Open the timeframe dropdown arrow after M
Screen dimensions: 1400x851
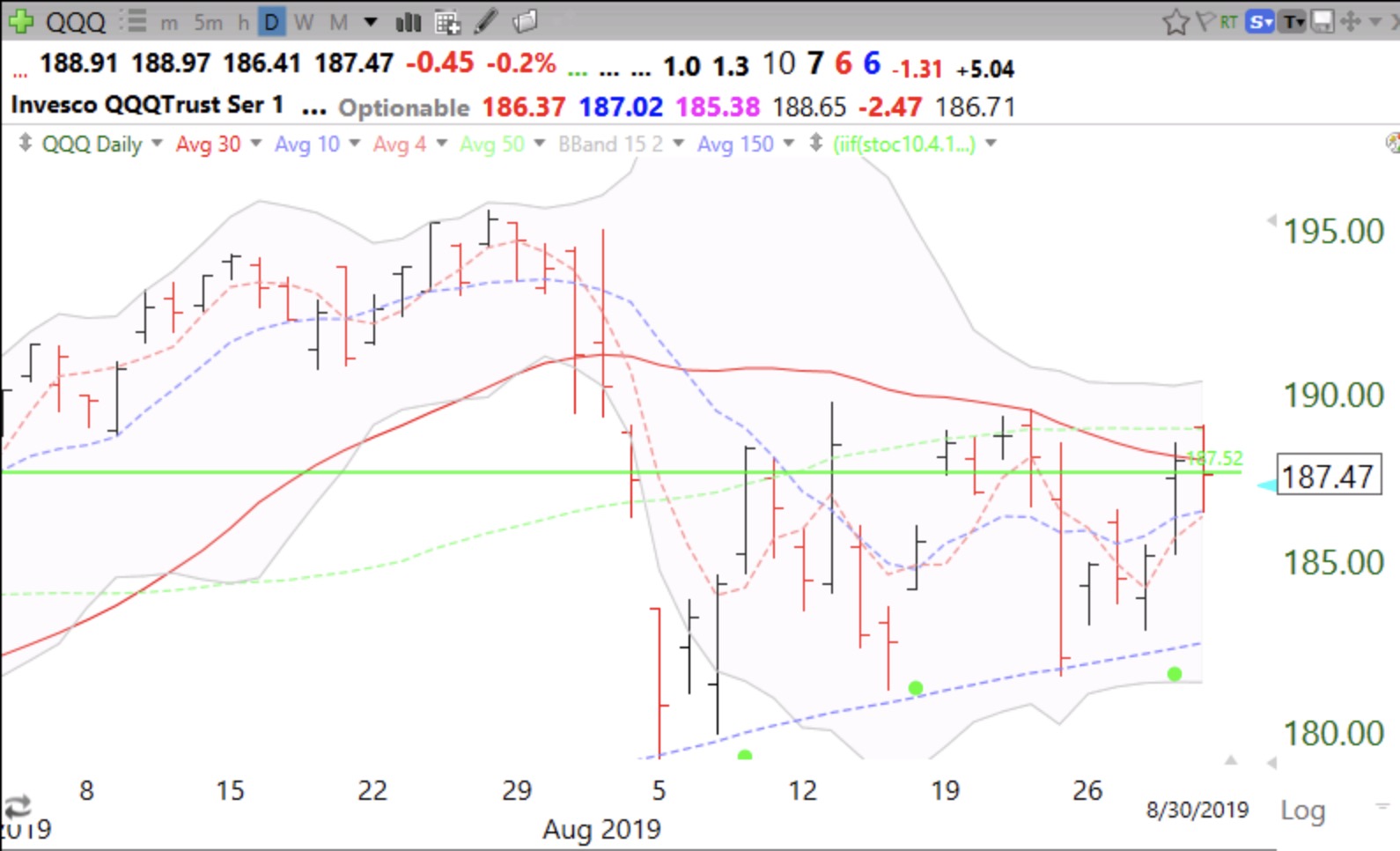tap(371, 22)
